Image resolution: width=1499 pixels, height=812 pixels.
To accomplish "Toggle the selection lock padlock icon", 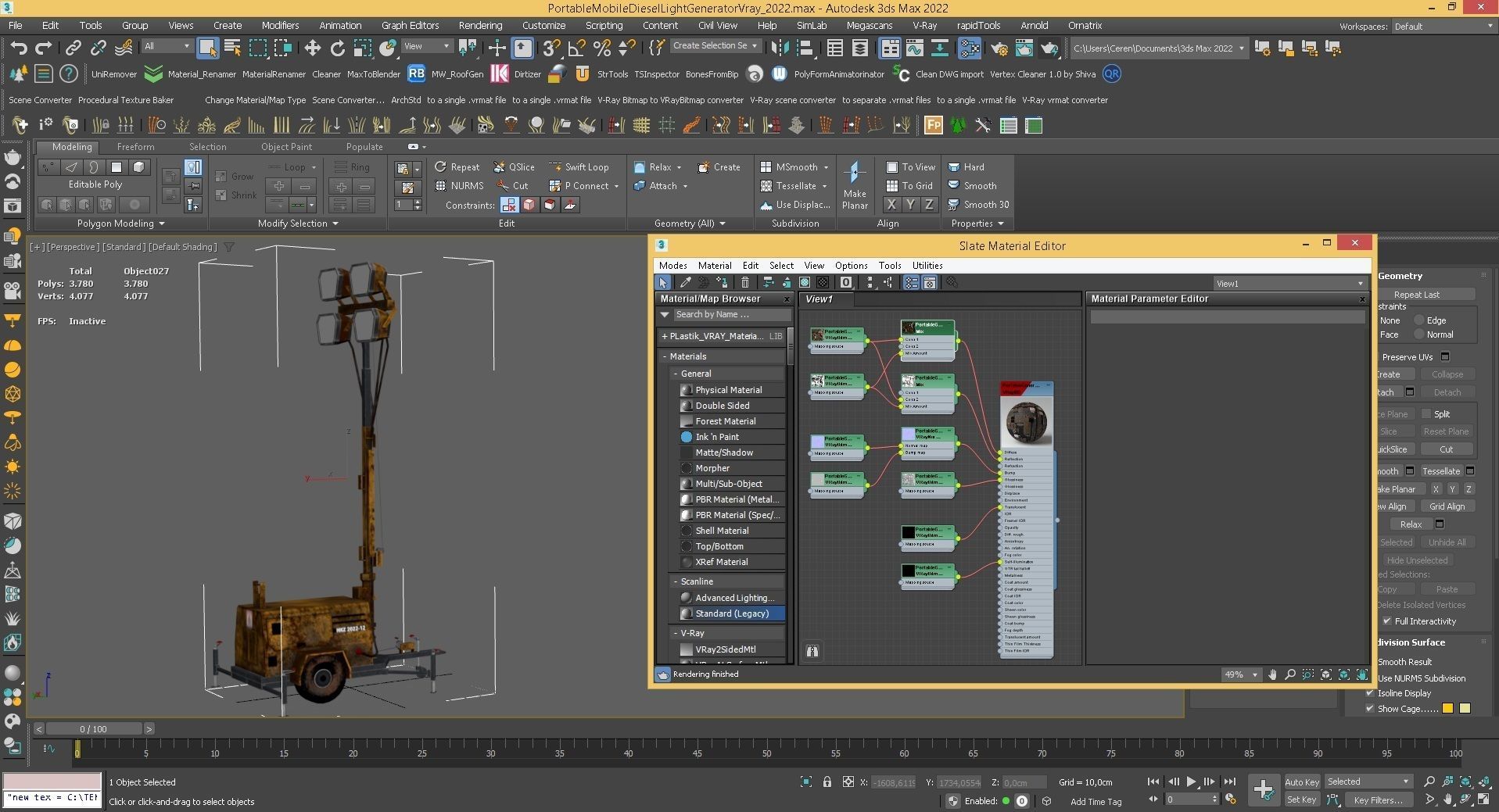I will pyautogui.click(x=827, y=782).
